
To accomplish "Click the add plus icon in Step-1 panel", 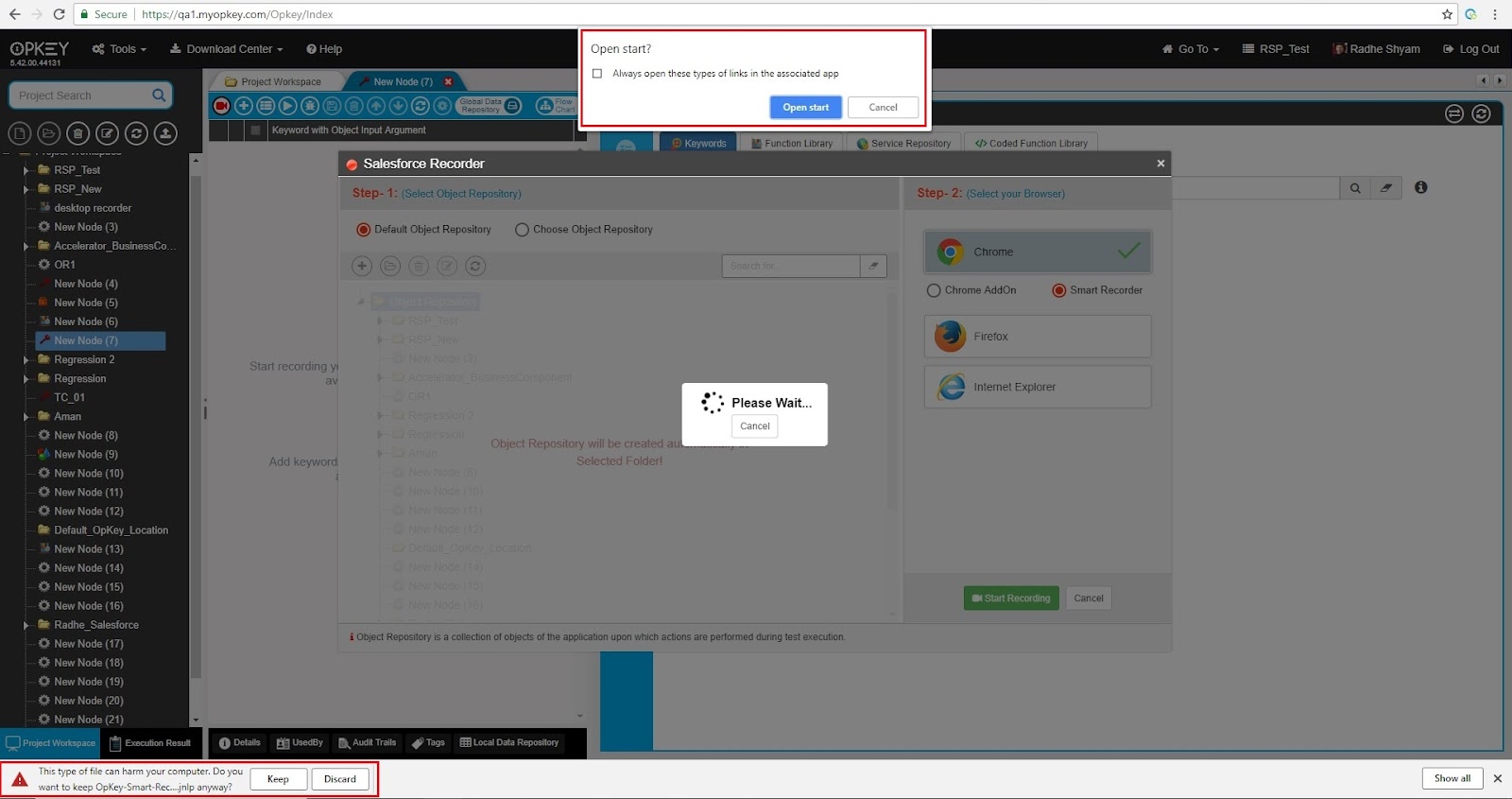I will click(362, 266).
